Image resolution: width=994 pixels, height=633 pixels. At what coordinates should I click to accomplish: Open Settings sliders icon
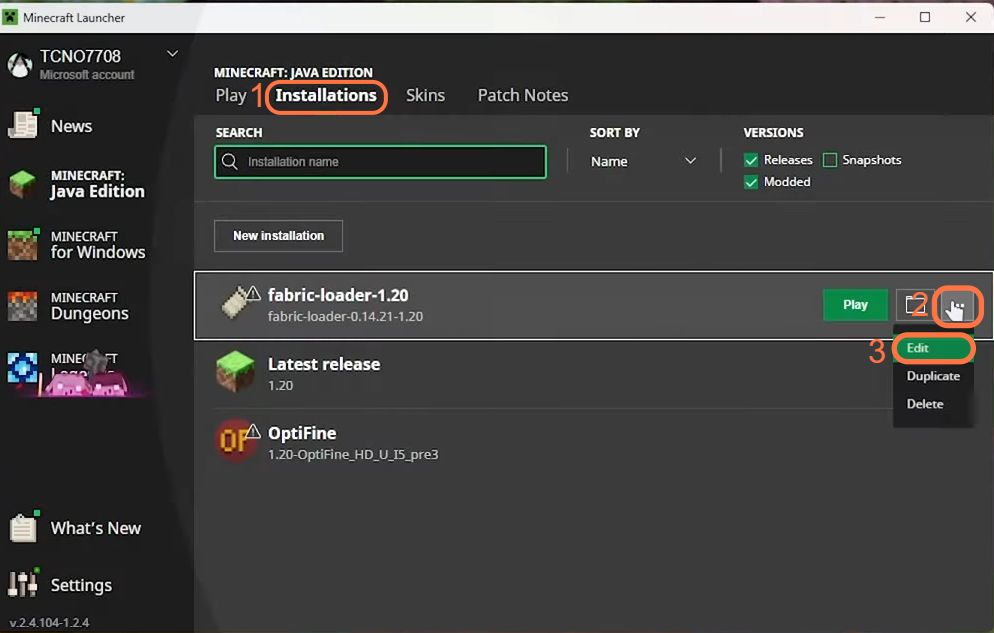(x=23, y=584)
